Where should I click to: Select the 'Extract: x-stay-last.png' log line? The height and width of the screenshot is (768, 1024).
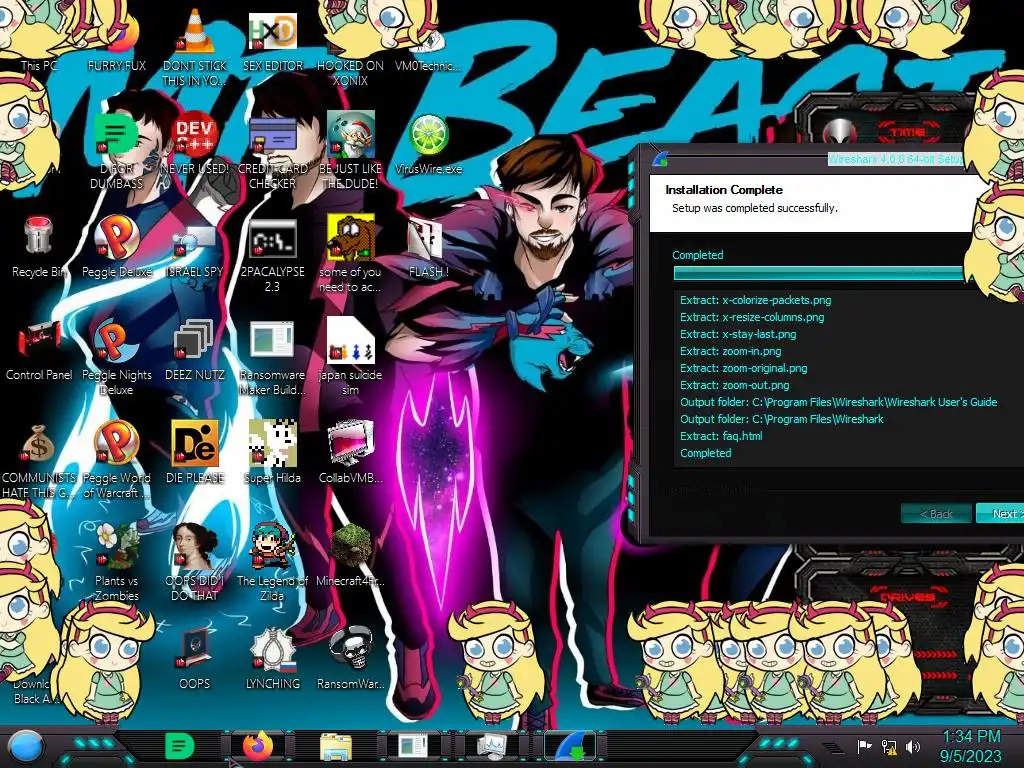pyautogui.click(x=738, y=334)
